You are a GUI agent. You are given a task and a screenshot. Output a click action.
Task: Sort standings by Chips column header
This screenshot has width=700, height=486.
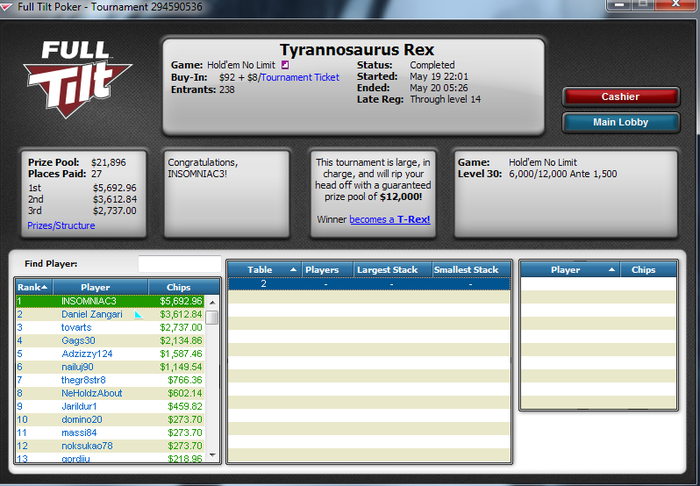pyautogui.click(x=183, y=287)
